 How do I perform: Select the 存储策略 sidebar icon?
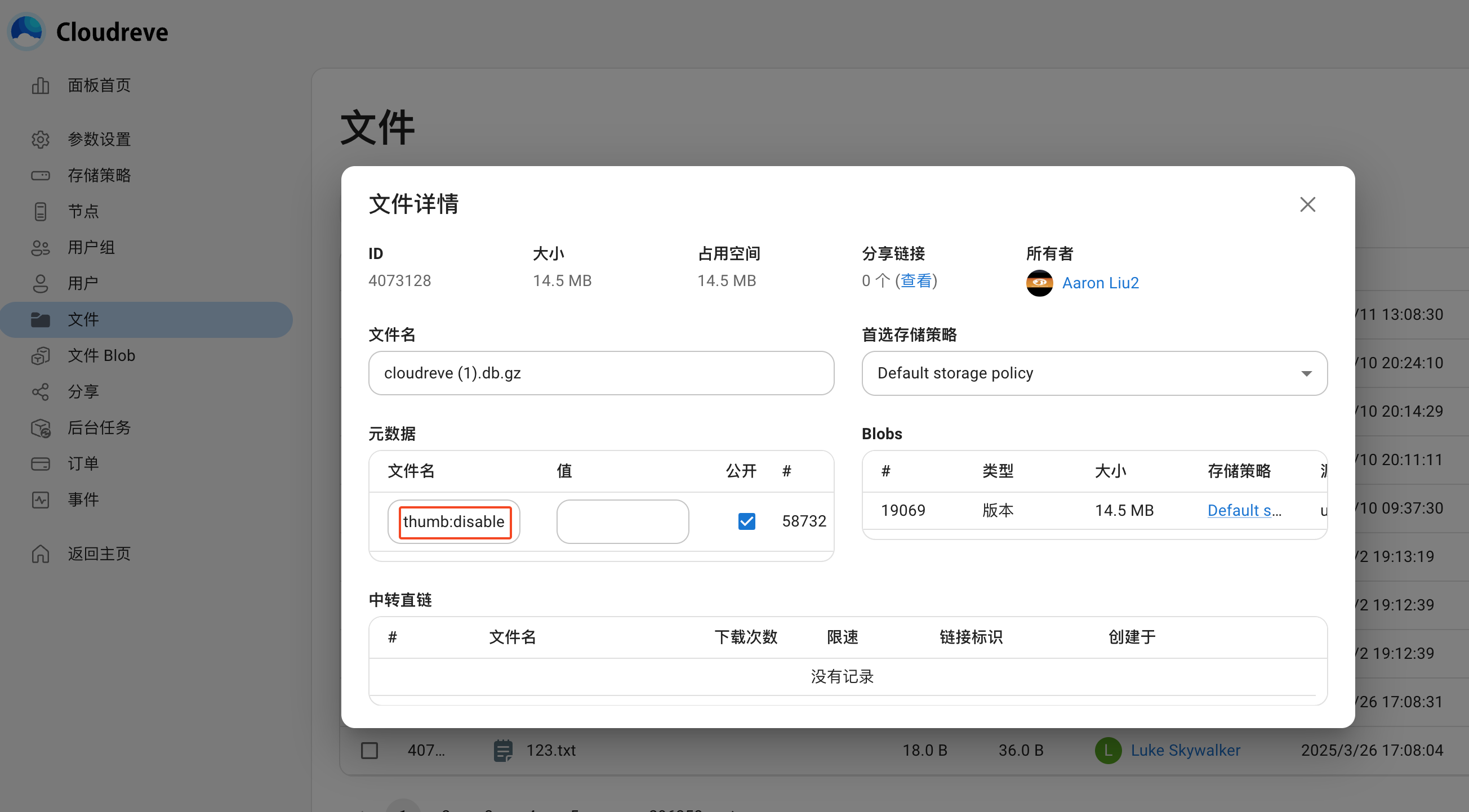pos(40,175)
